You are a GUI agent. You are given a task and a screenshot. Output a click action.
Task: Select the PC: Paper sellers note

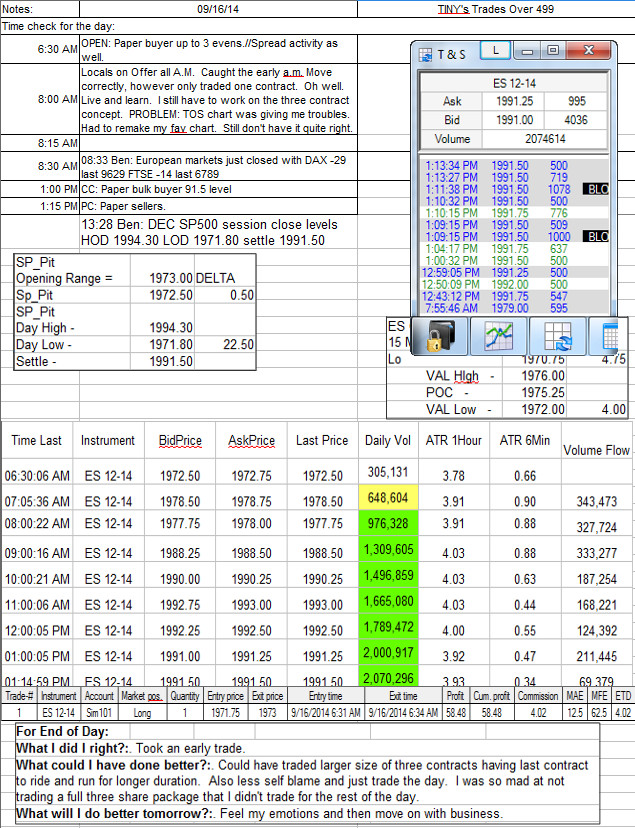tap(219, 206)
